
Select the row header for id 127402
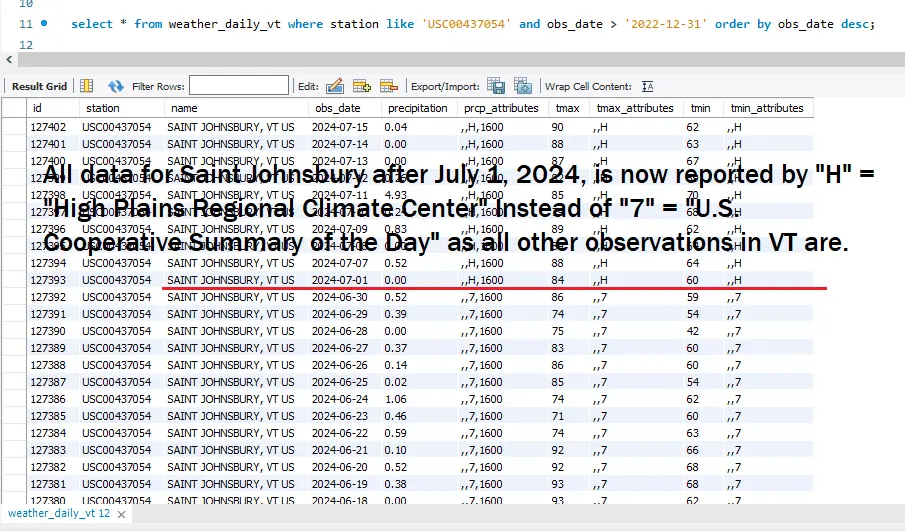pyautogui.click(x=14, y=128)
